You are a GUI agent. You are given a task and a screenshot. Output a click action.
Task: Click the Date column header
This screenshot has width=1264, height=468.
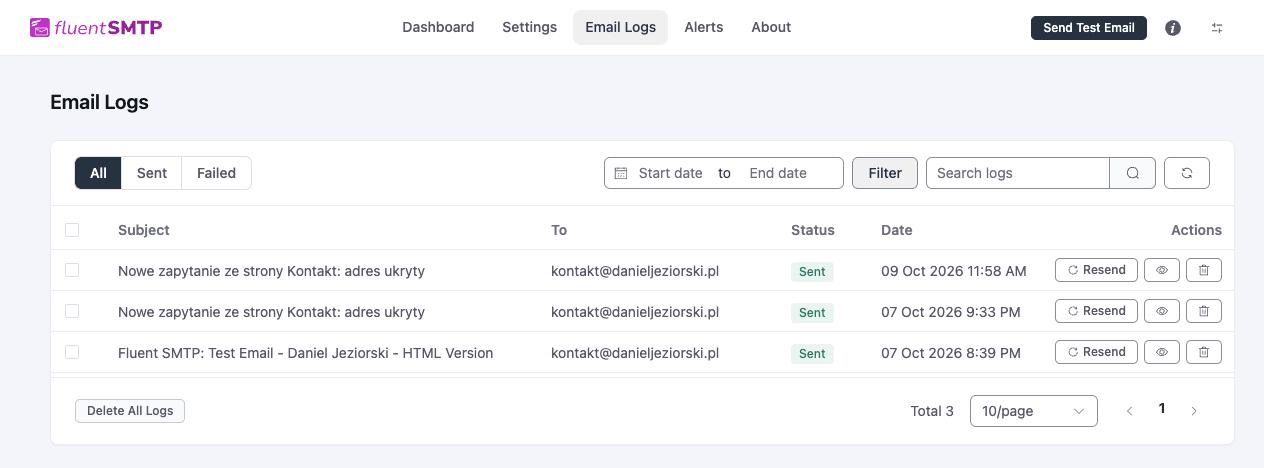coord(897,230)
